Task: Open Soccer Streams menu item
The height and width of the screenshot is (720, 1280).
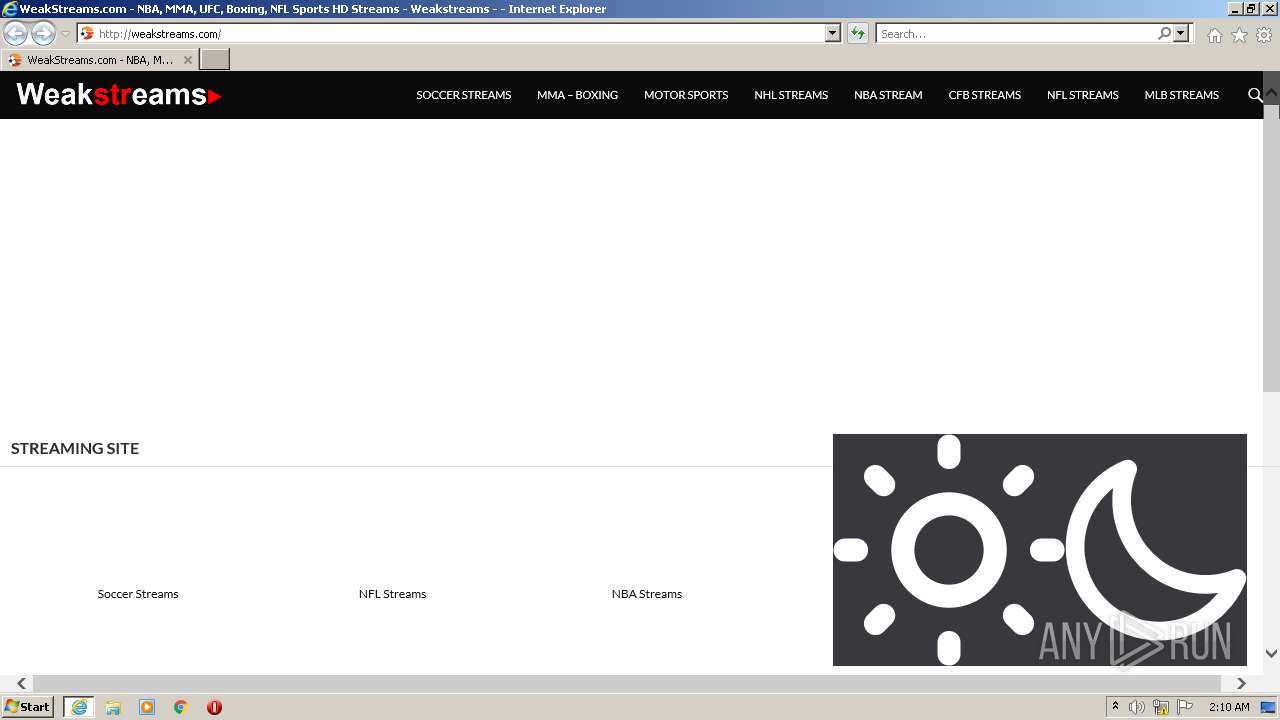Action: [463, 95]
